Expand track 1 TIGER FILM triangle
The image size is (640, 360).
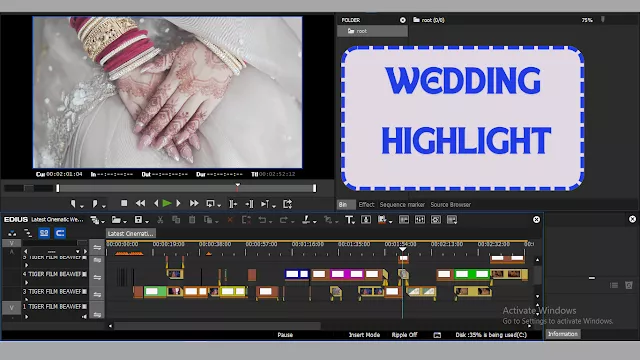click(x=27, y=317)
